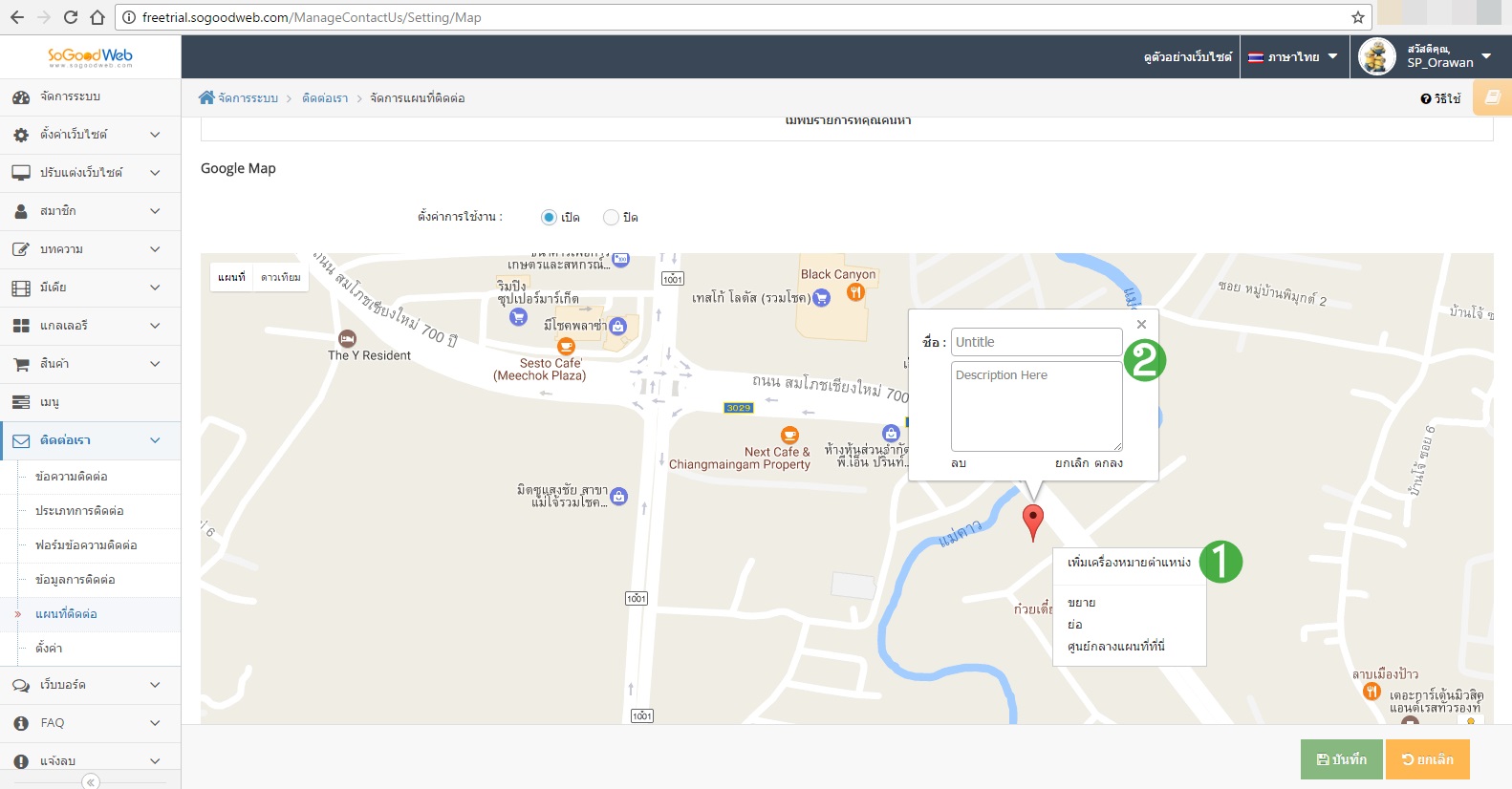Open the SP_Orawan user dropdown arrow
This screenshot has height=789, width=1512.
[1486, 56]
